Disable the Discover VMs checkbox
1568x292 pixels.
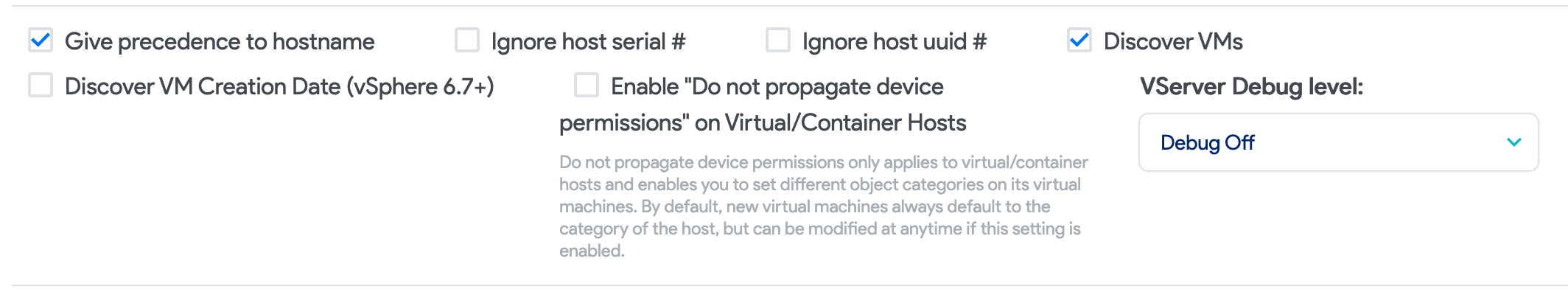(x=1079, y=41)
